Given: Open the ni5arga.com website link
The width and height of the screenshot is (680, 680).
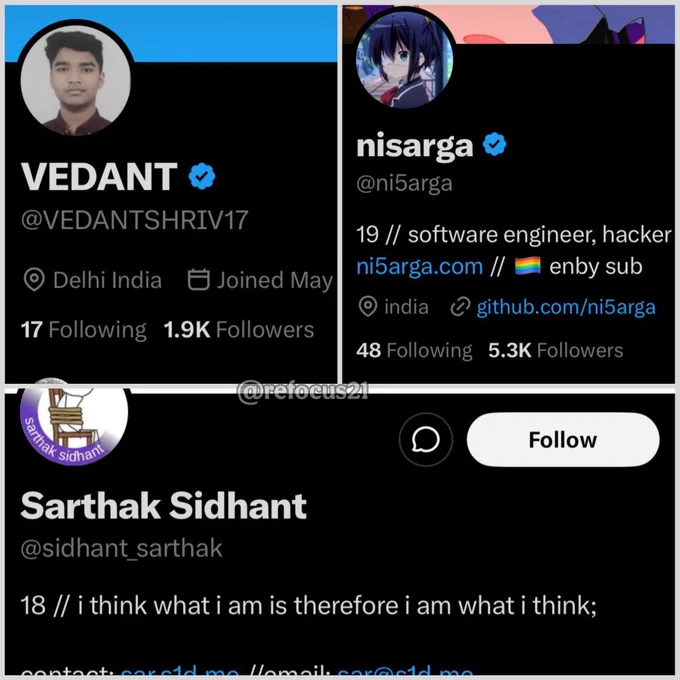Looking at the screenshot, I should tap(419, 266).
